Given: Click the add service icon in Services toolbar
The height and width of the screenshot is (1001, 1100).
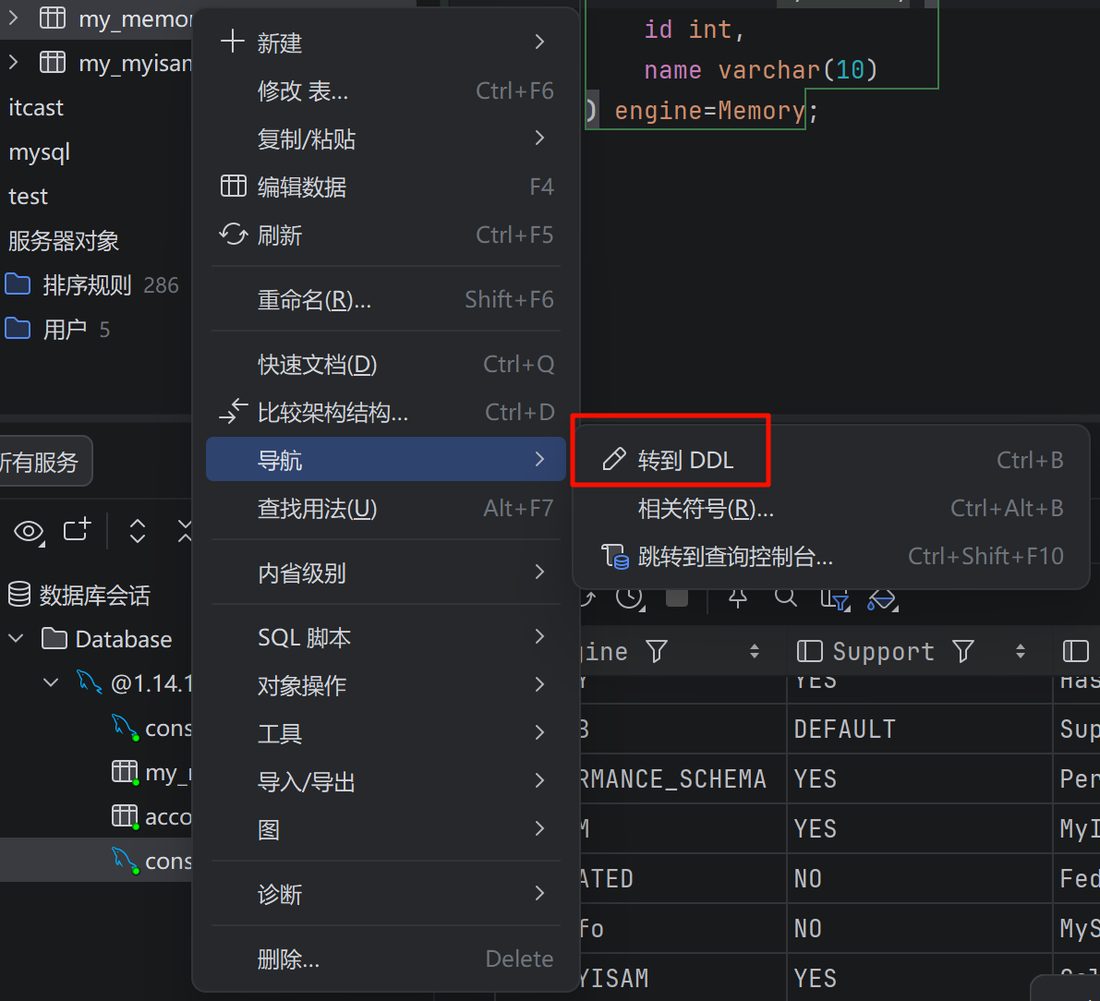Looking at the screenshot, I should 77,530.
